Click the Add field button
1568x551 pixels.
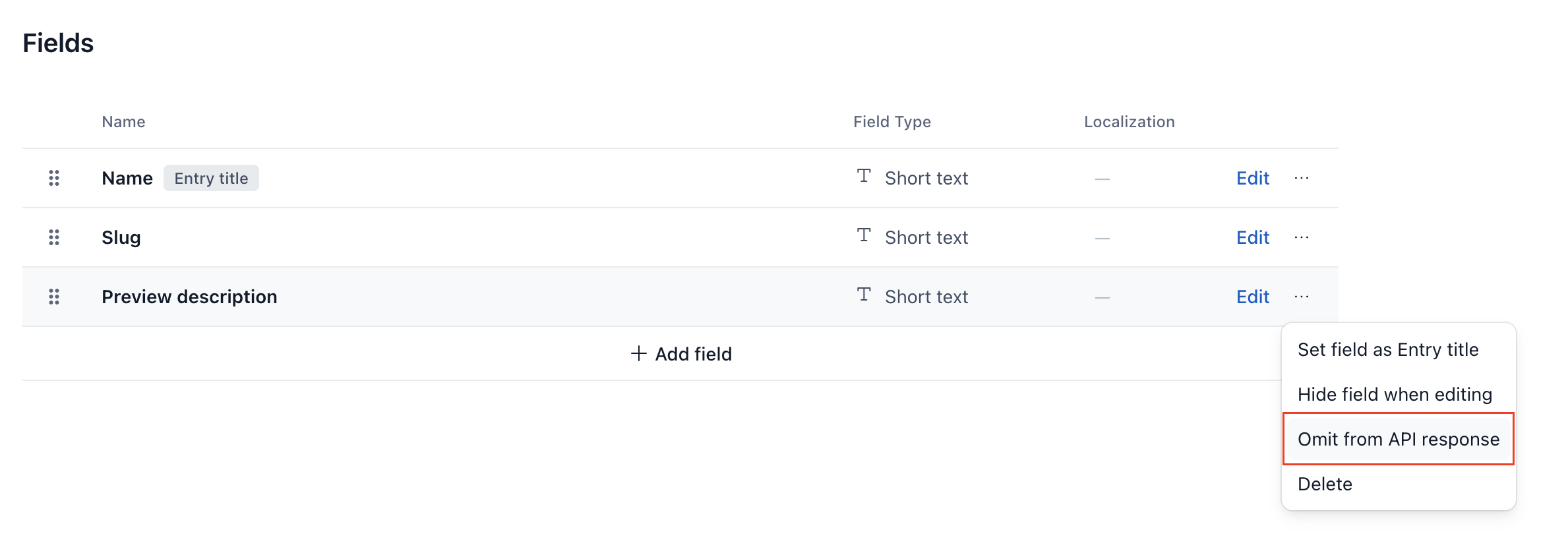682,354
